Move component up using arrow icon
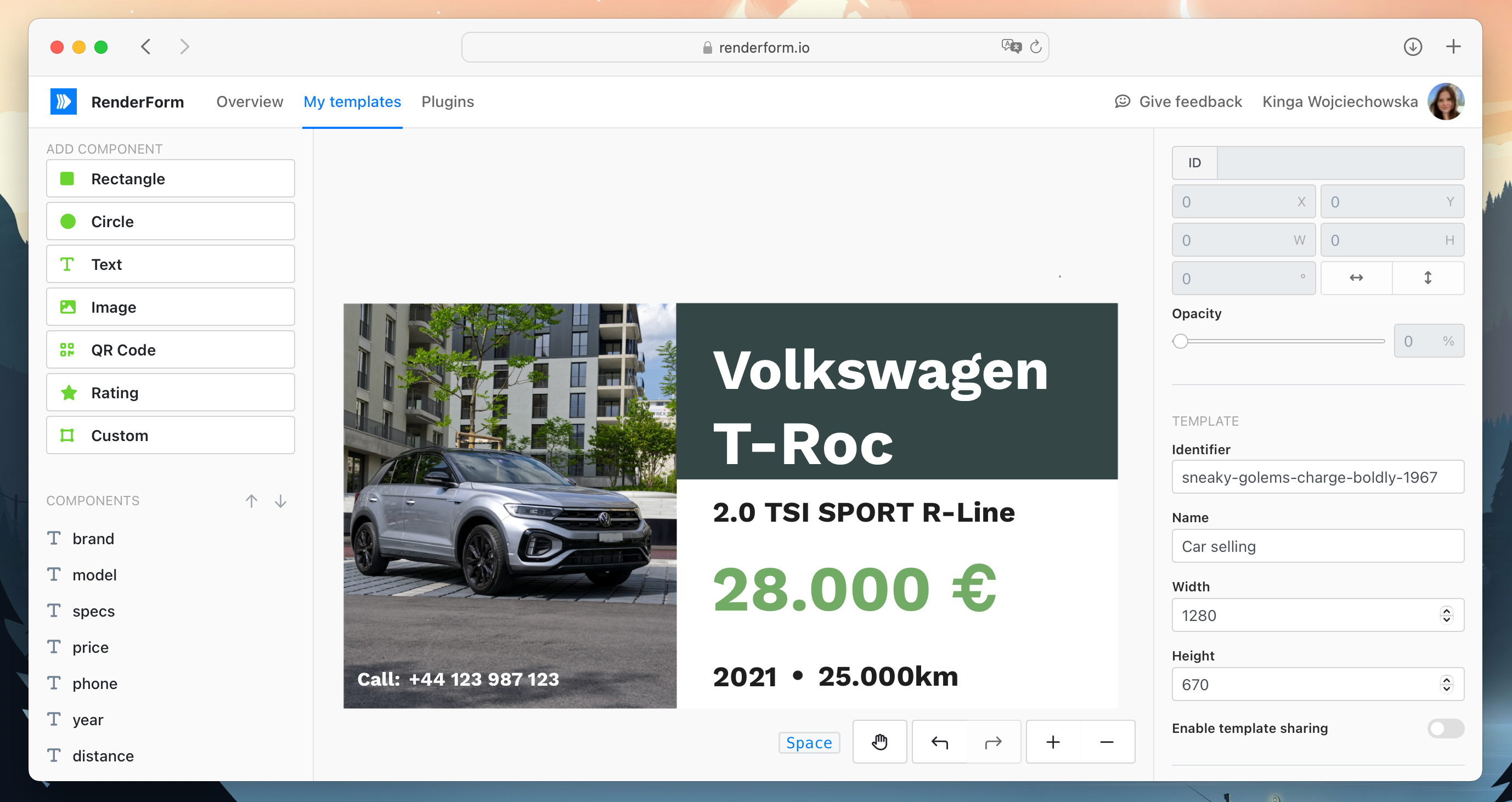The image size is (1512, 802). click(251, 500)
